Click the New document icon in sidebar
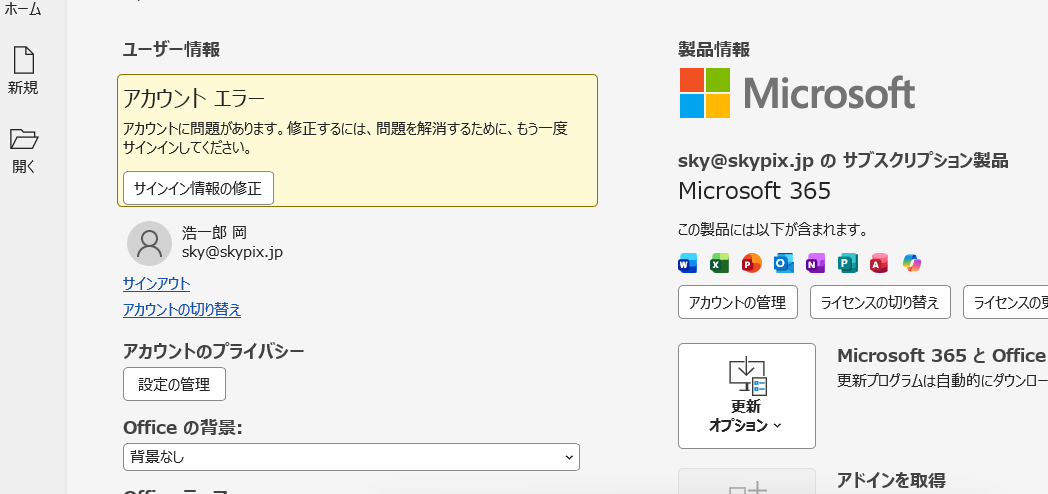Viewport: 1048px width, 494px height. coord(23,60)
